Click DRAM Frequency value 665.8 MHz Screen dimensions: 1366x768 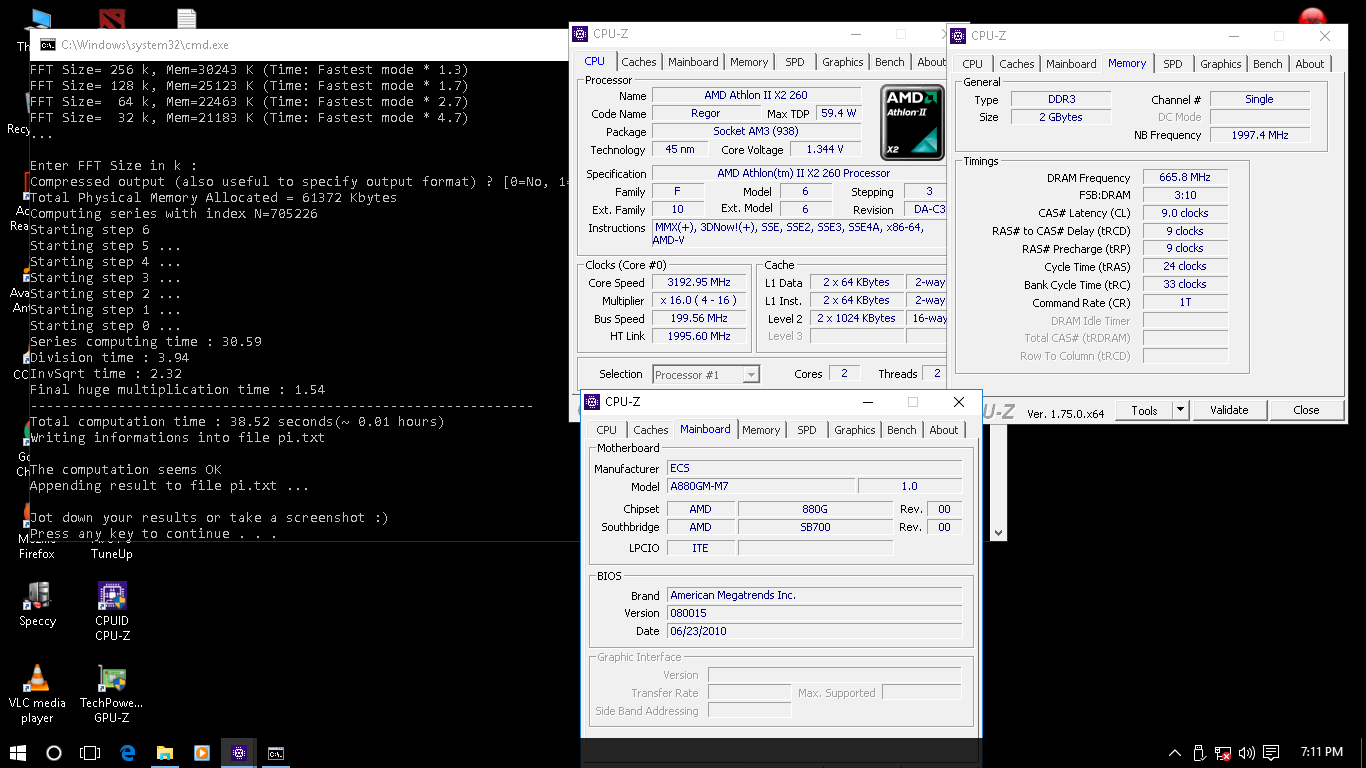click(1185, 178)
